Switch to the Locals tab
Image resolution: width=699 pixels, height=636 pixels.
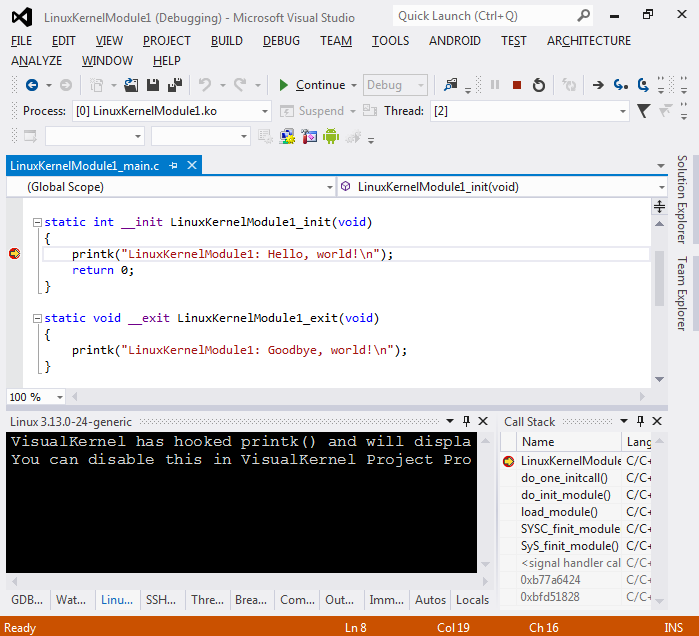point(472,600)
